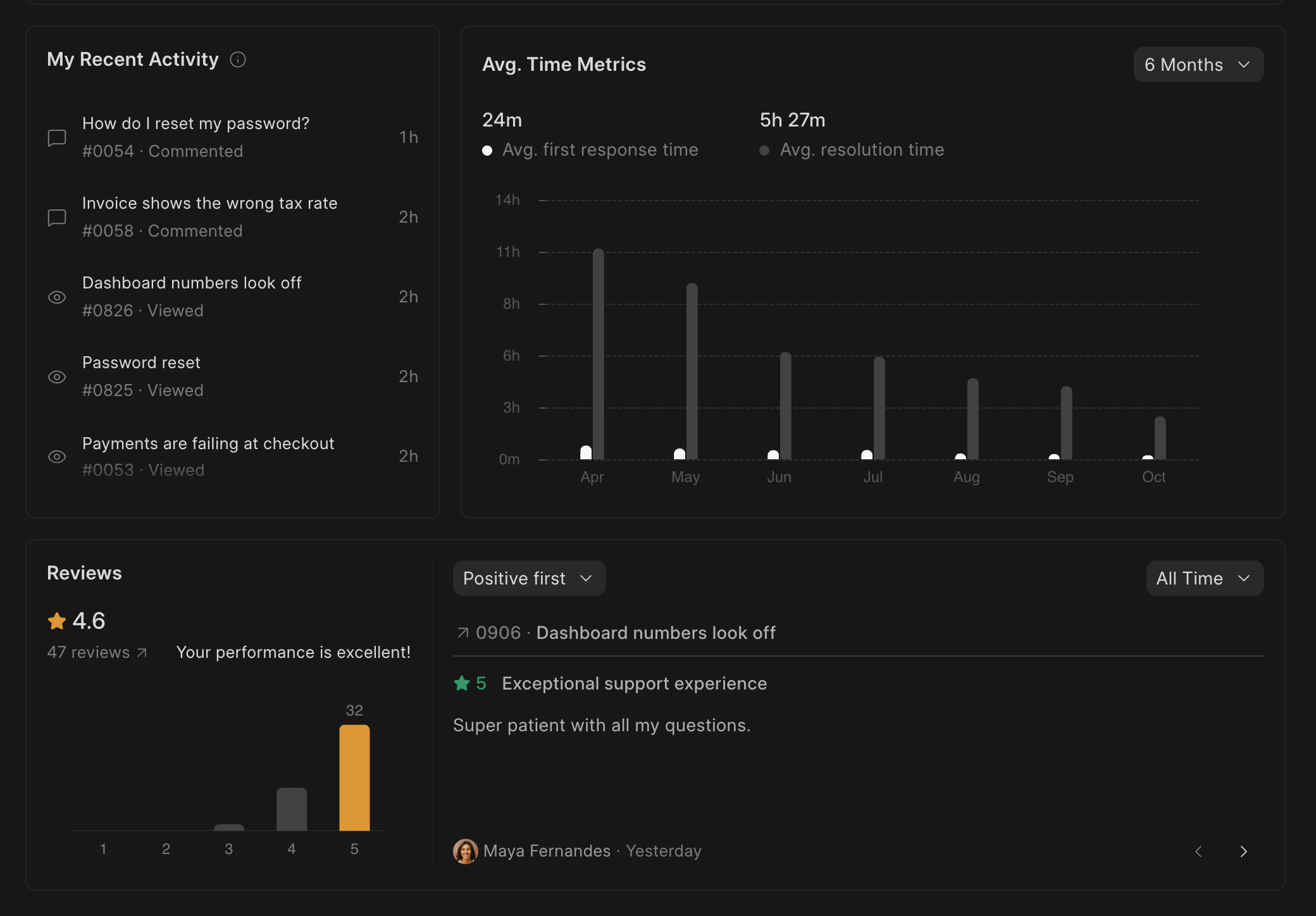Image resolution: width=1316 pixels, height=916 pixels.
Task: Click the info icon next to My Recent Activity
Action: click(238, 59)
